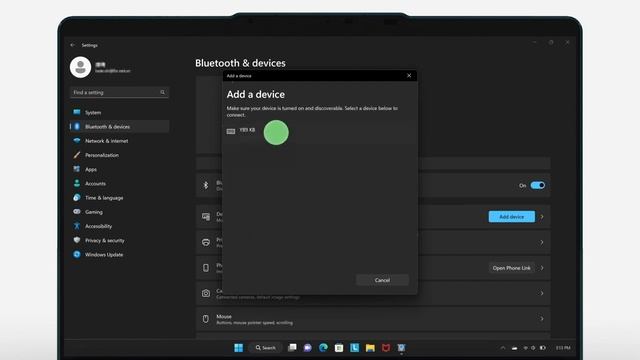The image size is (640, 360).
Task: Click the Mouse icon in settings list
Action: pos(206,319)
